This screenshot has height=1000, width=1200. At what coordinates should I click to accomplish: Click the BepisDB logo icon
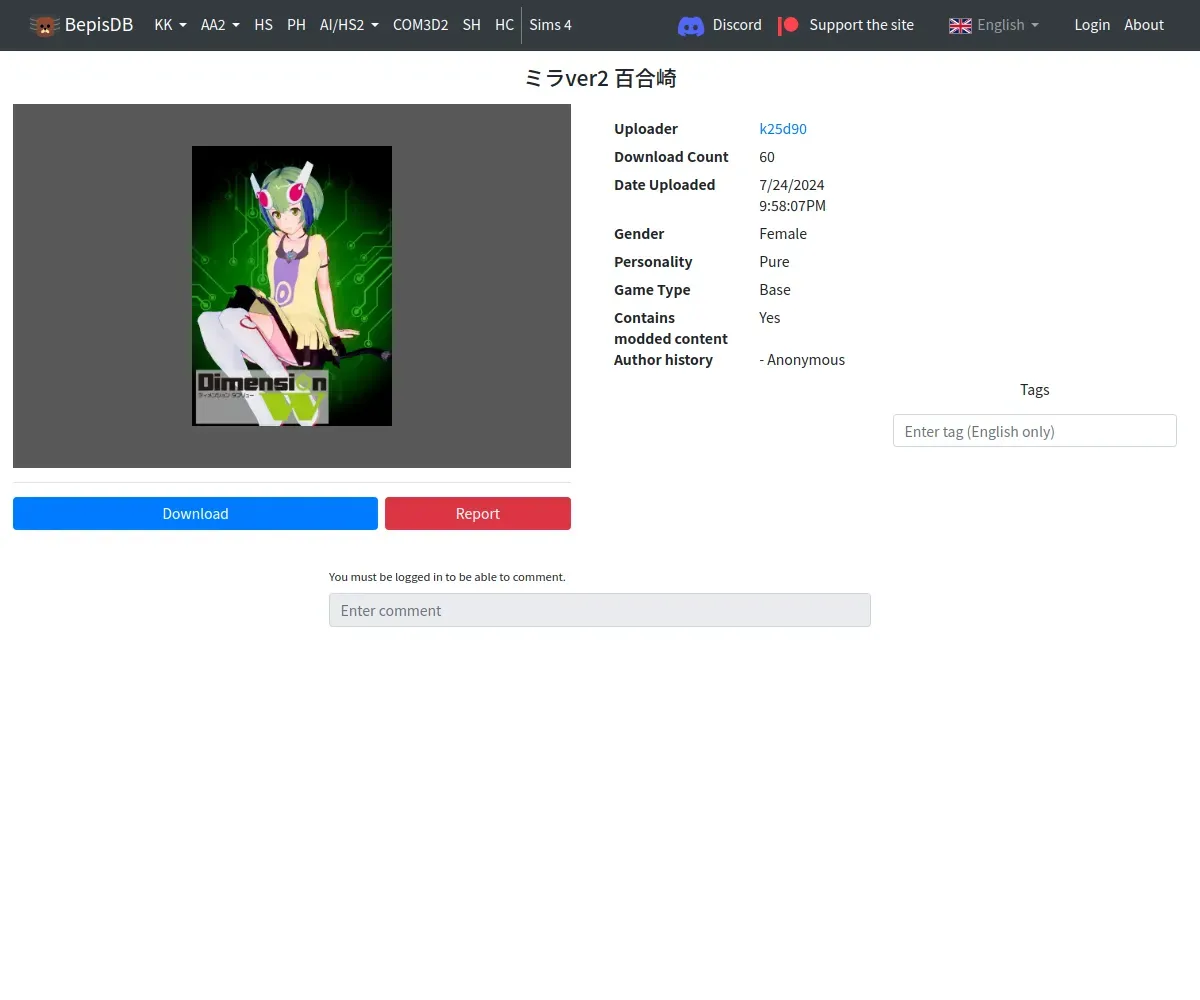(x=44, y=25)
